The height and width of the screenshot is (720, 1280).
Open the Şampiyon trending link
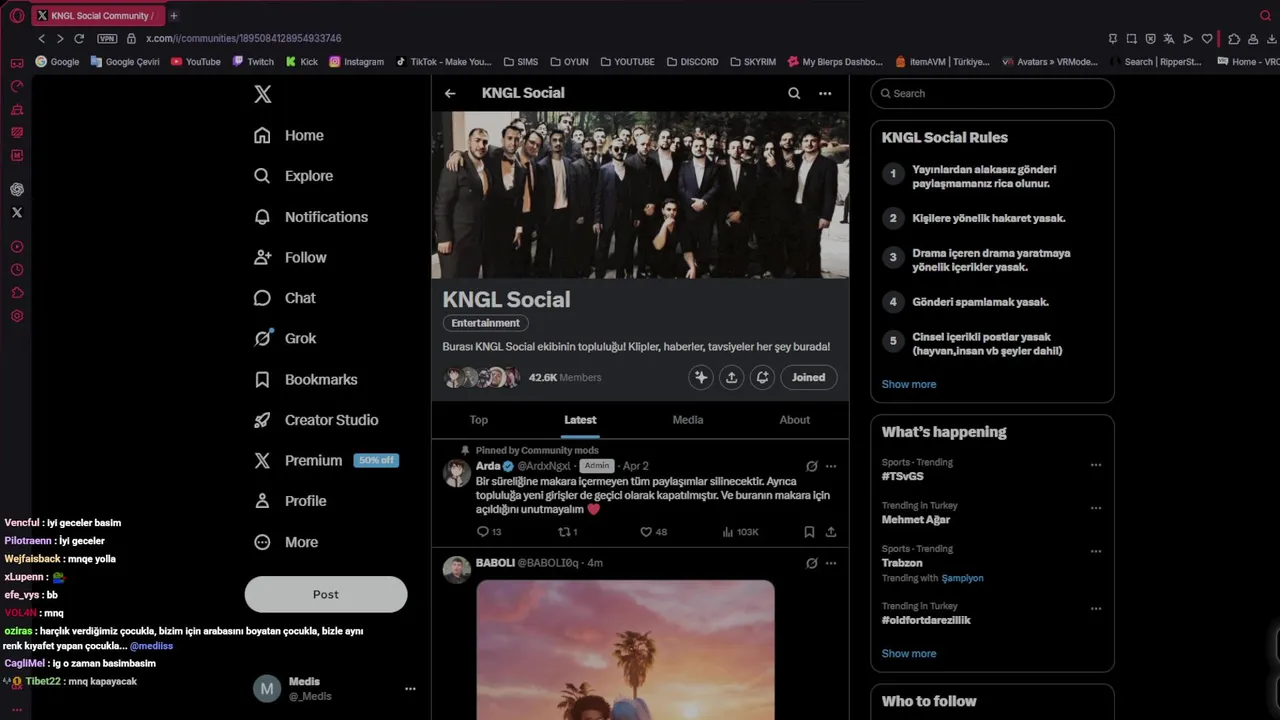pos(963,578)
